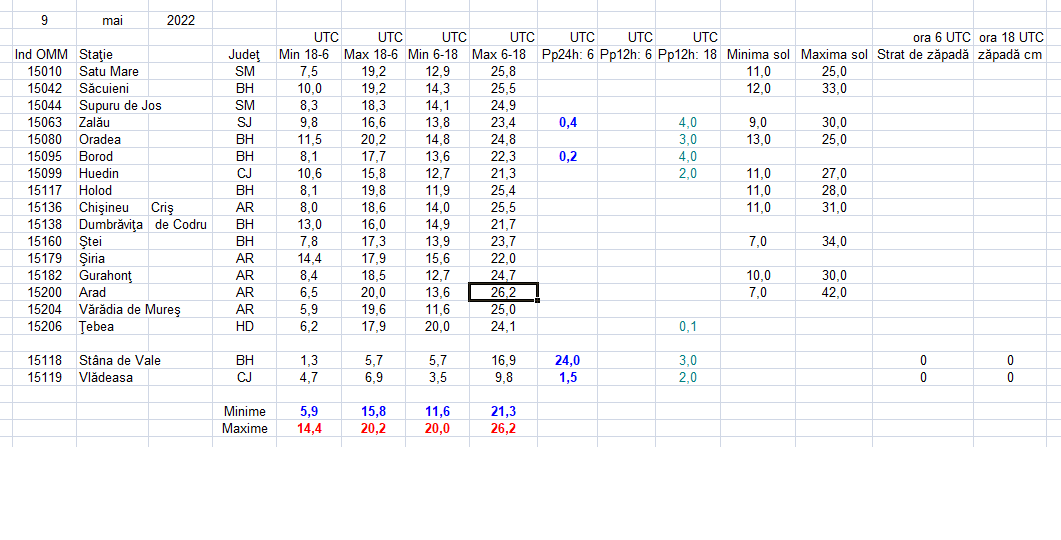Select the Pp12h: 18 header cell
Image resolution: width=1061 pixels, height=540 pixels.
pyautogui.click(x=687, y=54)
